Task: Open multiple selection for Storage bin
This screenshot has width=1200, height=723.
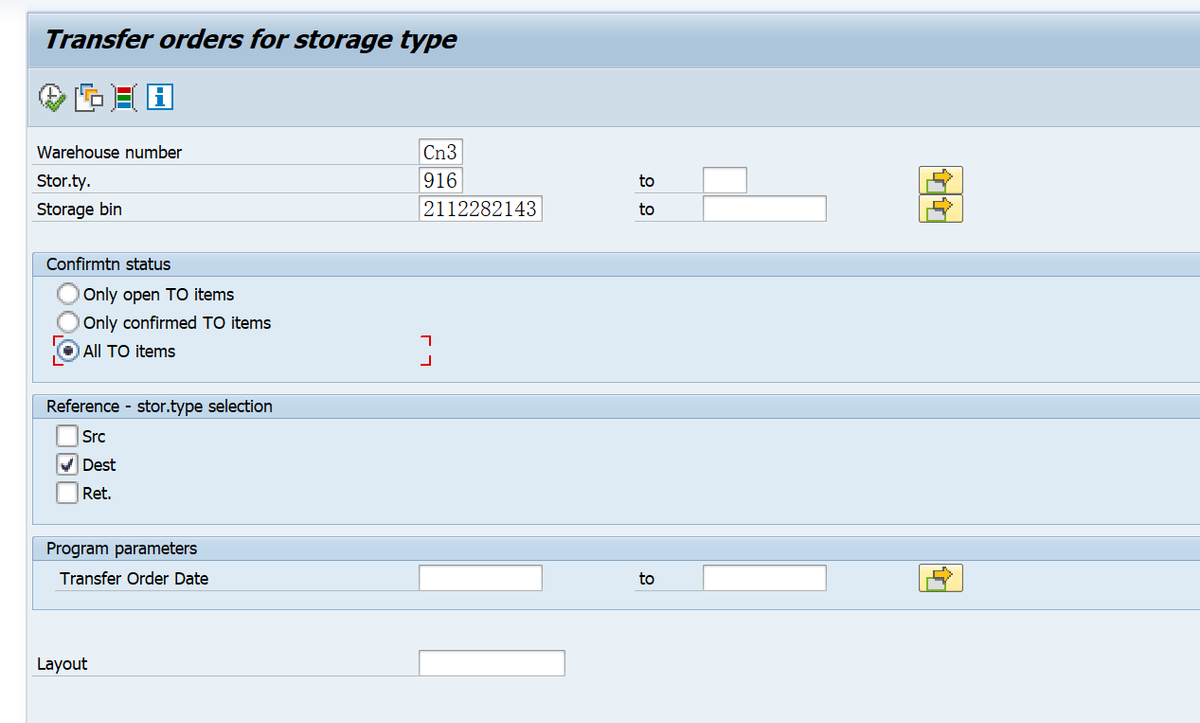Action: [940, 209]
